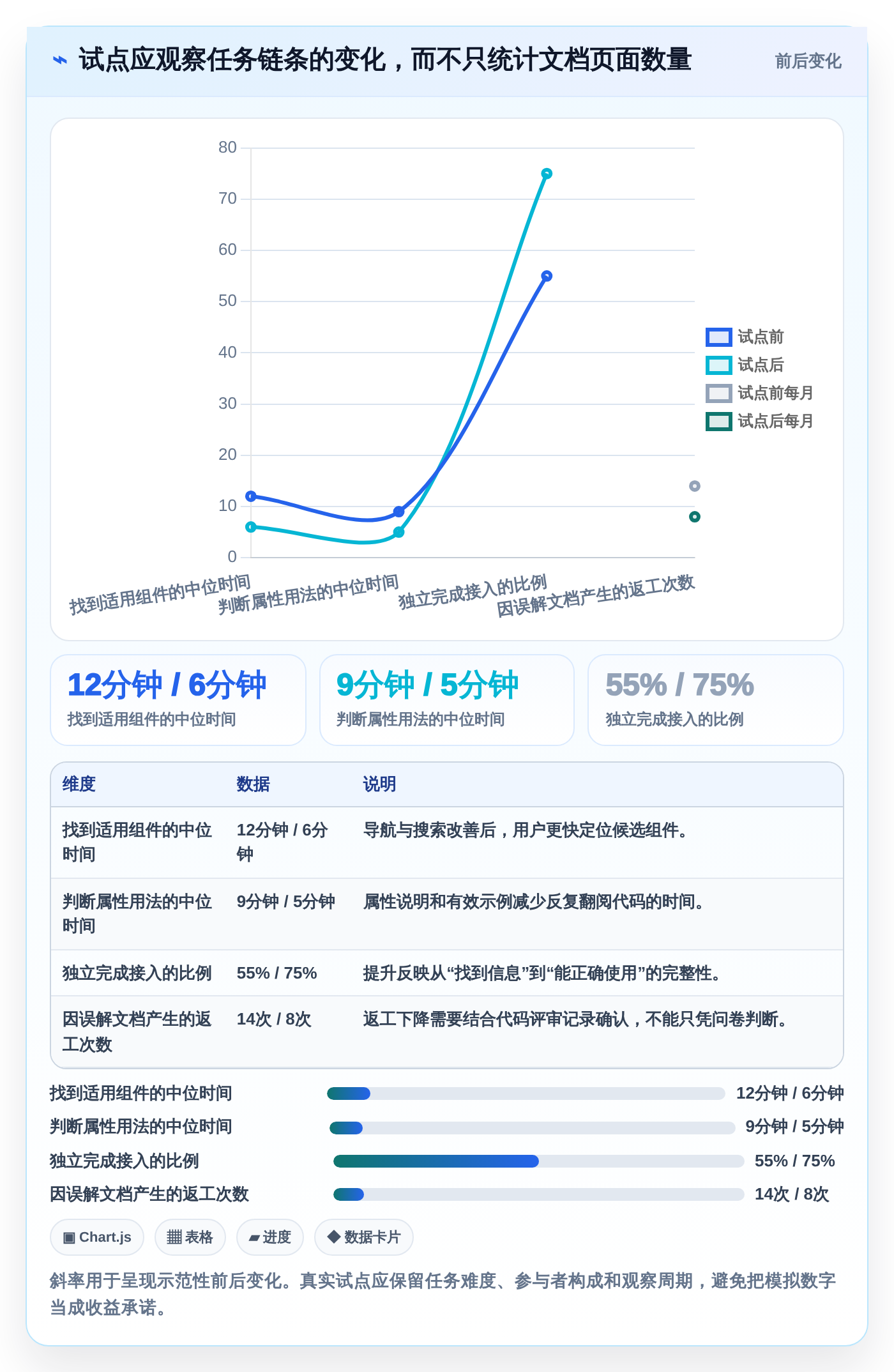Toggle the 试点前每月 legend swatch

pos(718,393)
